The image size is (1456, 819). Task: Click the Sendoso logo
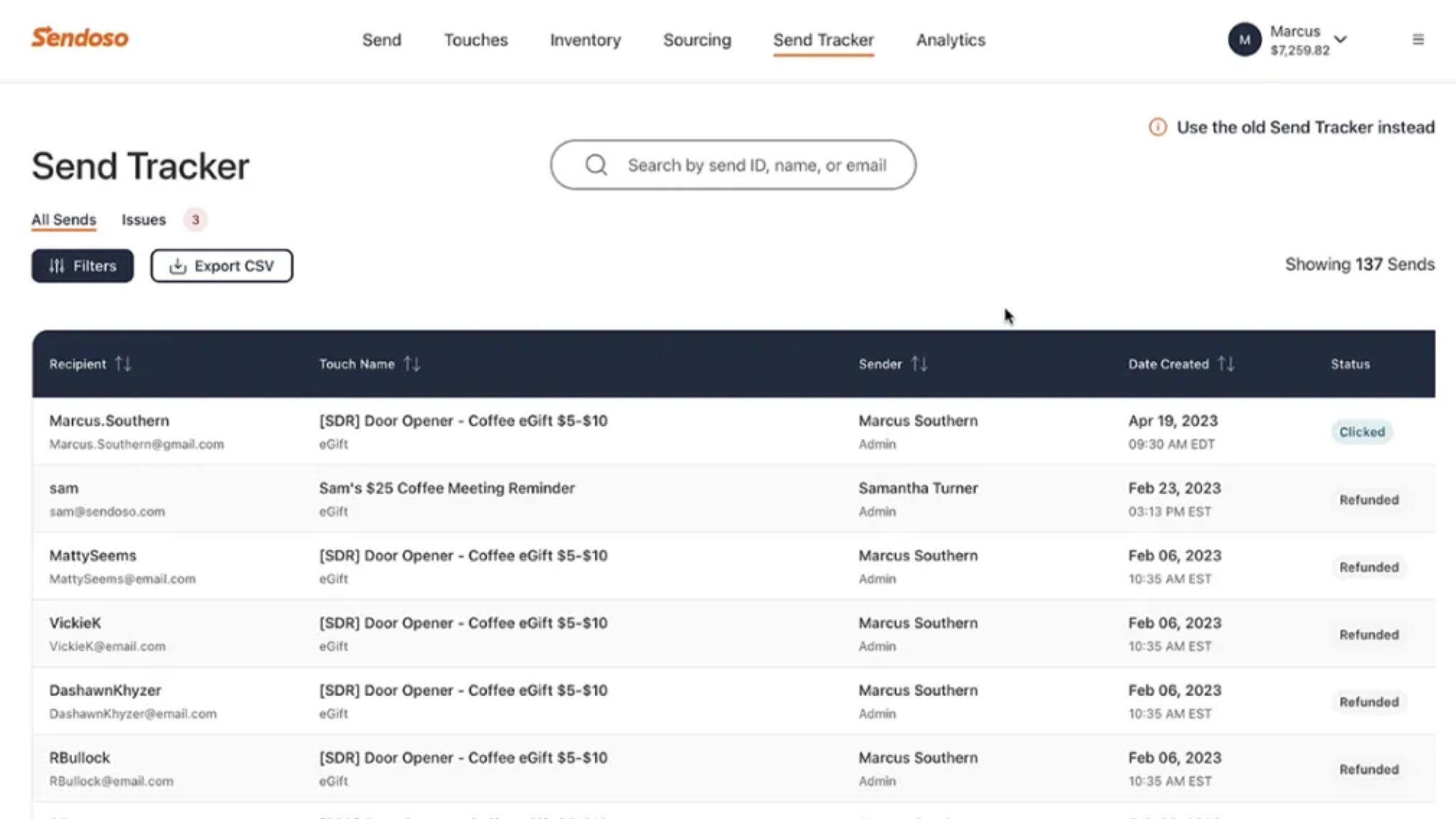click(80, 38)
